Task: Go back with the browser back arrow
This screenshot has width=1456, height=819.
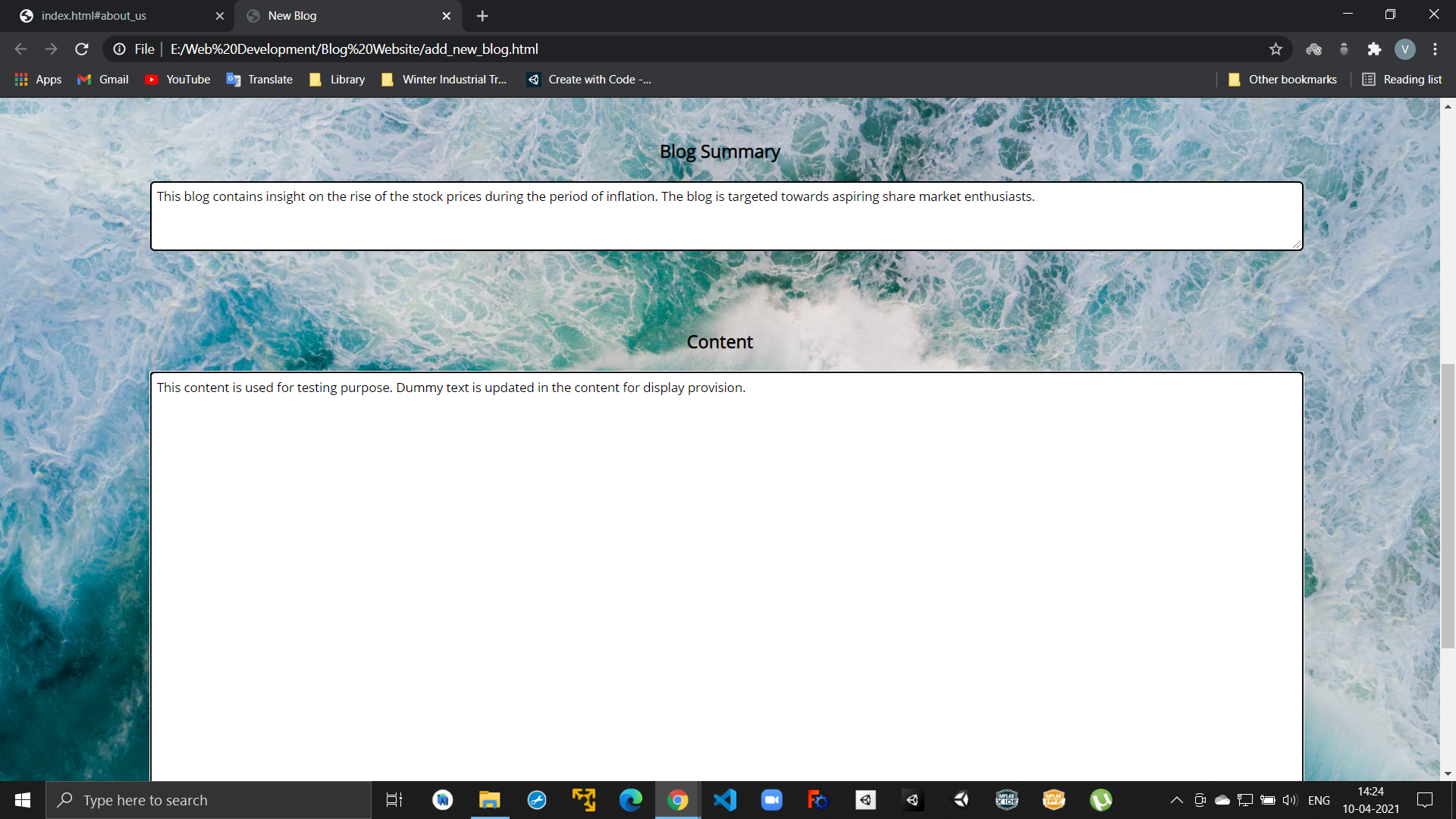Action: click(21, 49)
